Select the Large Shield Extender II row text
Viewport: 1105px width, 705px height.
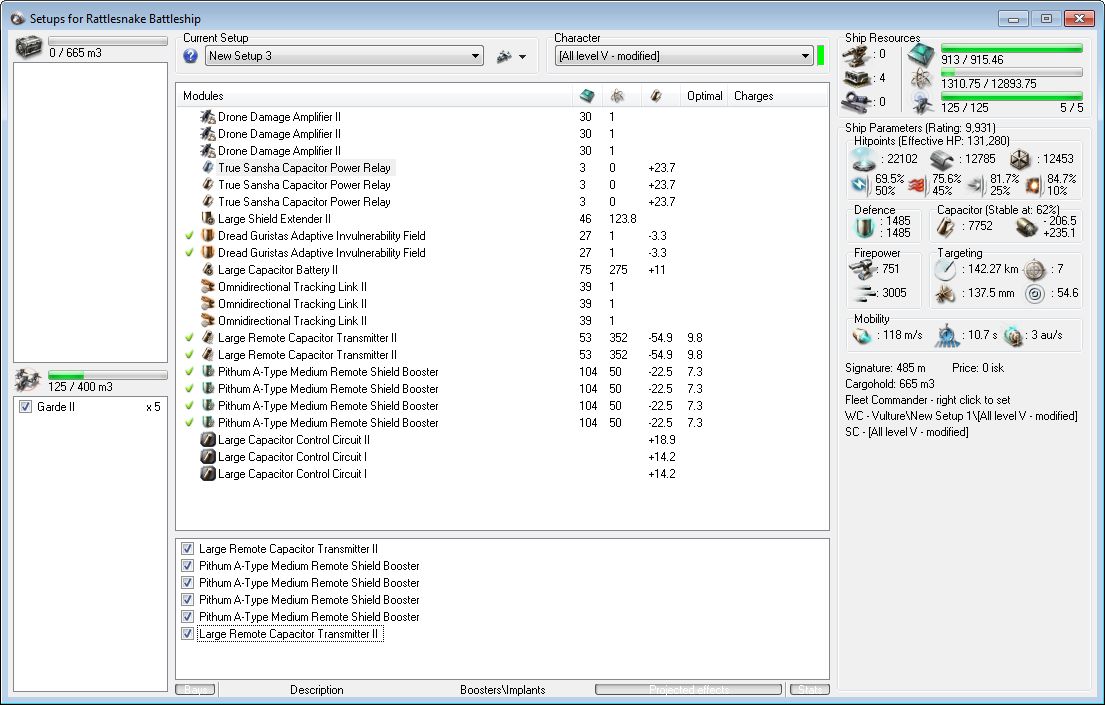(x=274, y=219)
